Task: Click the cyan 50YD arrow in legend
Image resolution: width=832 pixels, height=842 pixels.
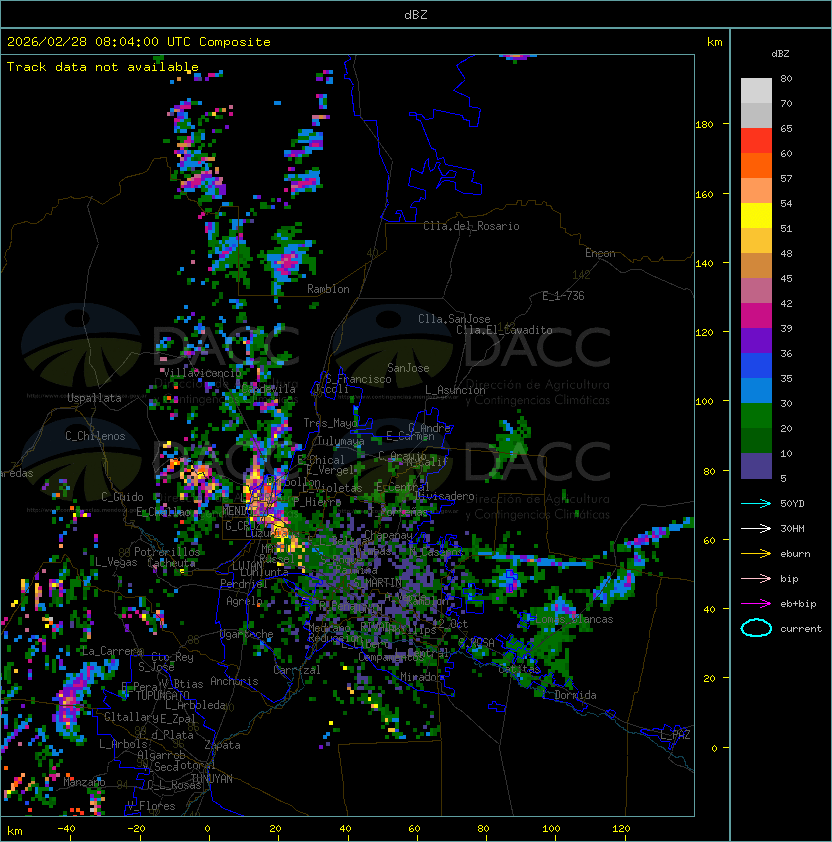Action: (x=756, y=503)
